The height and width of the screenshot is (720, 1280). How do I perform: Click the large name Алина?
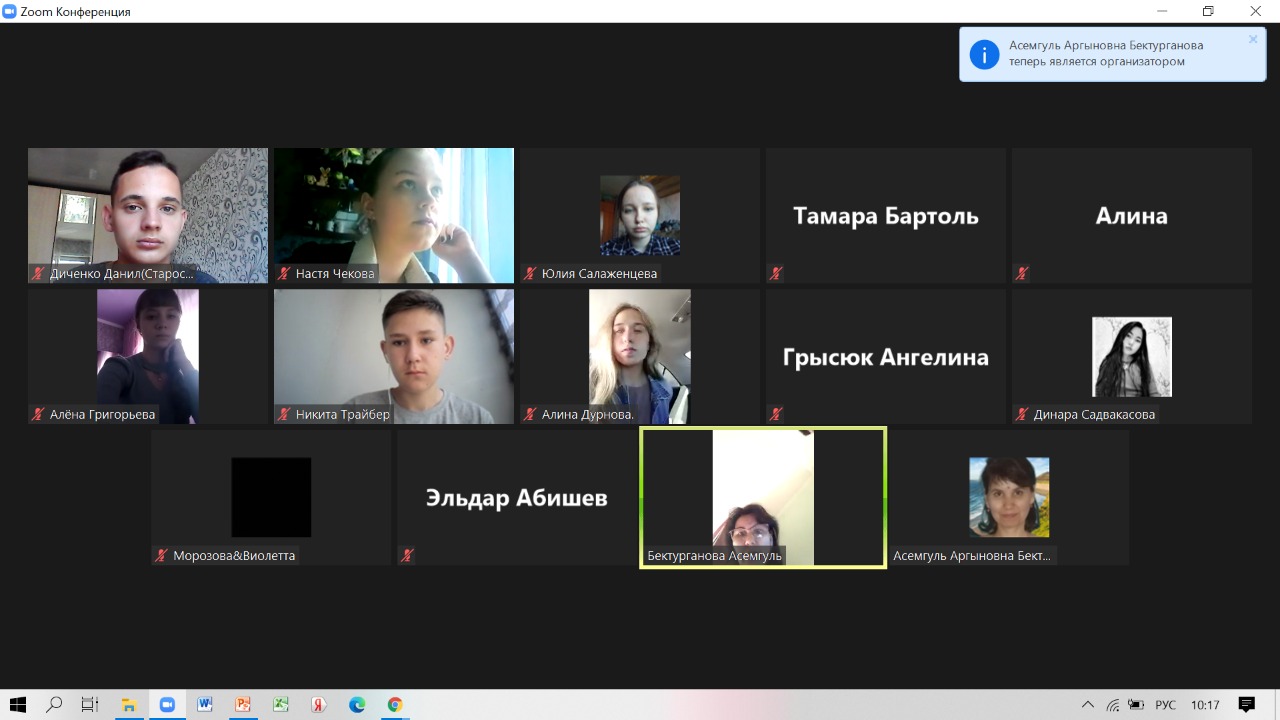(x=1132, y=216)
